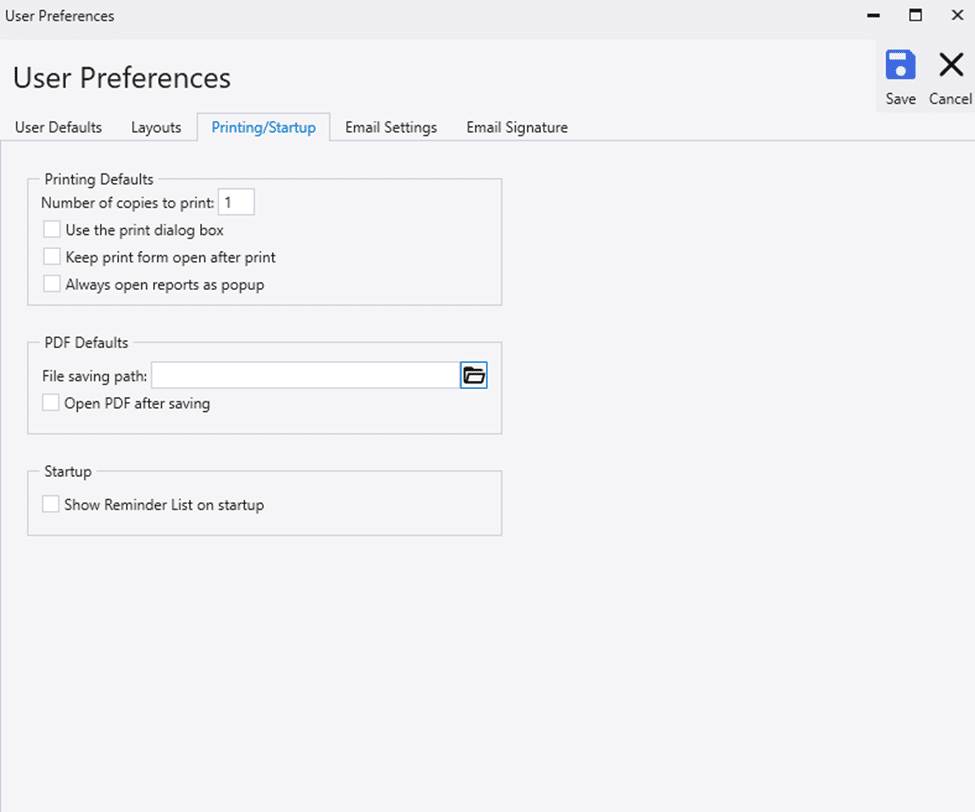This screenshot has height=812, width=975.
Task: Open the folder browse icon for file path
Action: (474, 375)
